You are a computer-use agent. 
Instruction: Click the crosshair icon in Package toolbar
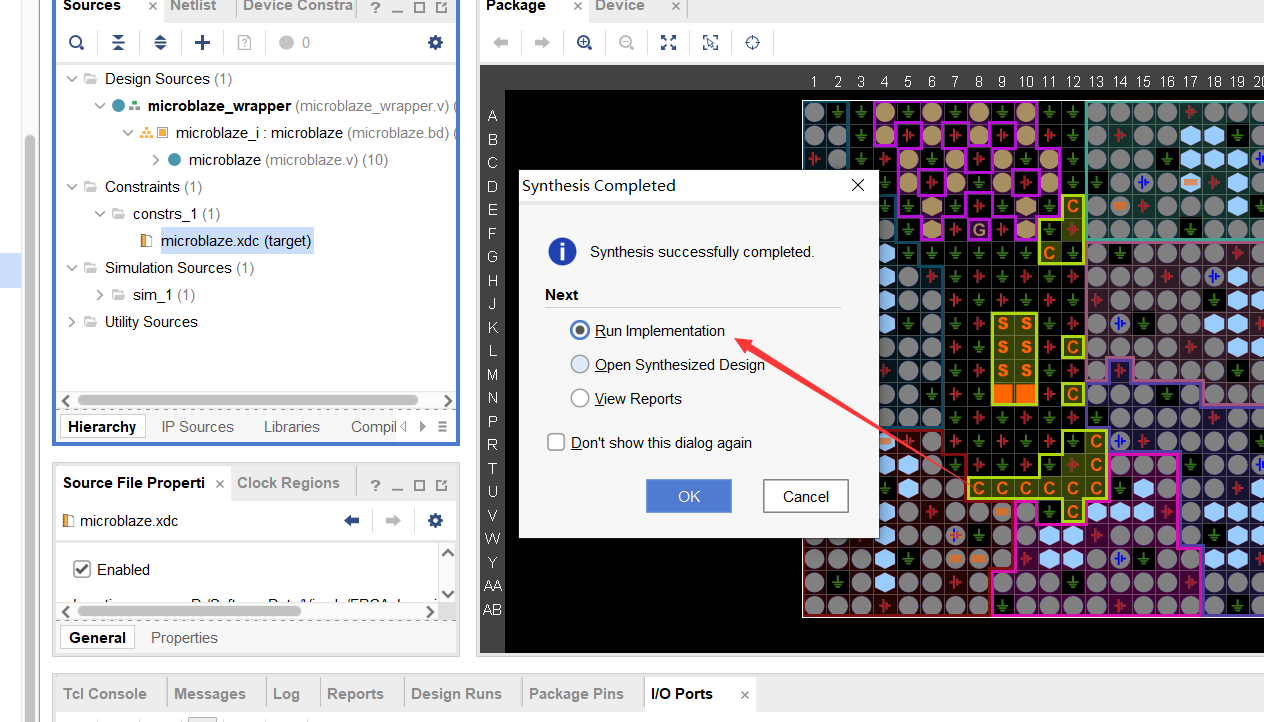(752, 43)
